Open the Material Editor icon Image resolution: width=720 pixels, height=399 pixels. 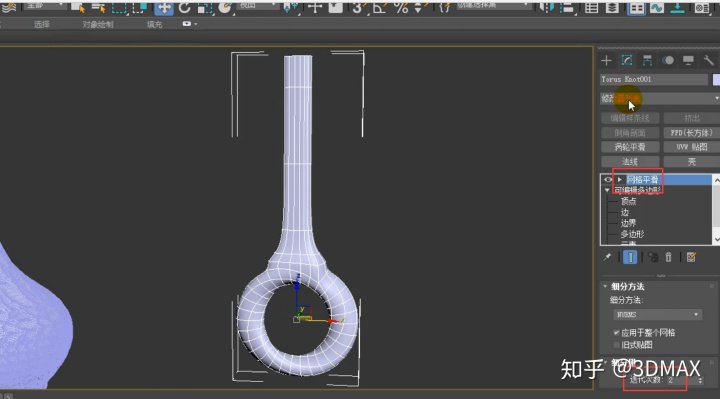tap(702, 8)
